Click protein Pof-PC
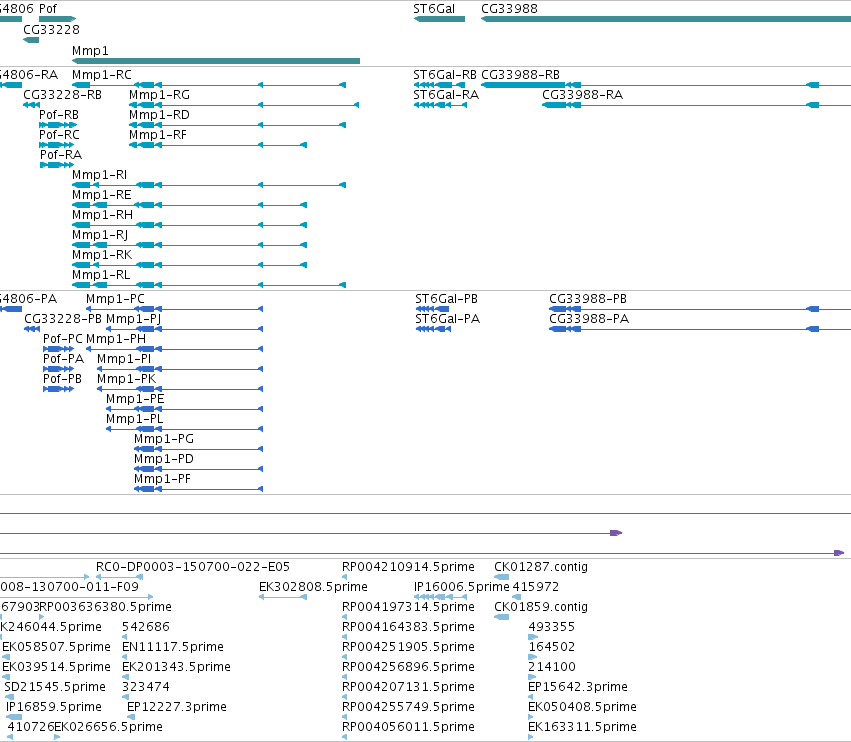851x742 pixels. (x=63, y=339)
